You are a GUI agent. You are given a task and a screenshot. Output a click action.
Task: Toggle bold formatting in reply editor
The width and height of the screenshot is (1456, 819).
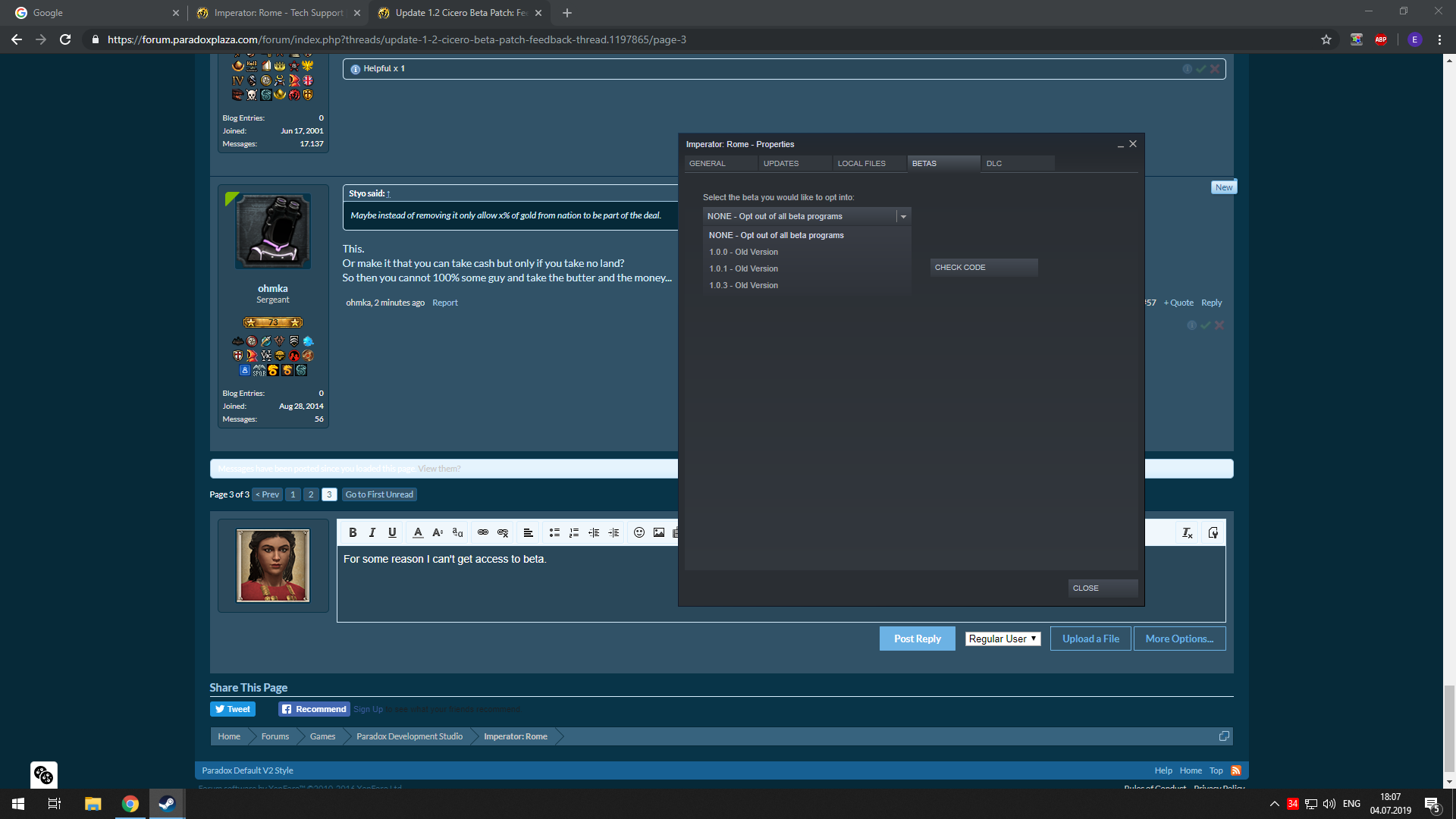point(353,532)
